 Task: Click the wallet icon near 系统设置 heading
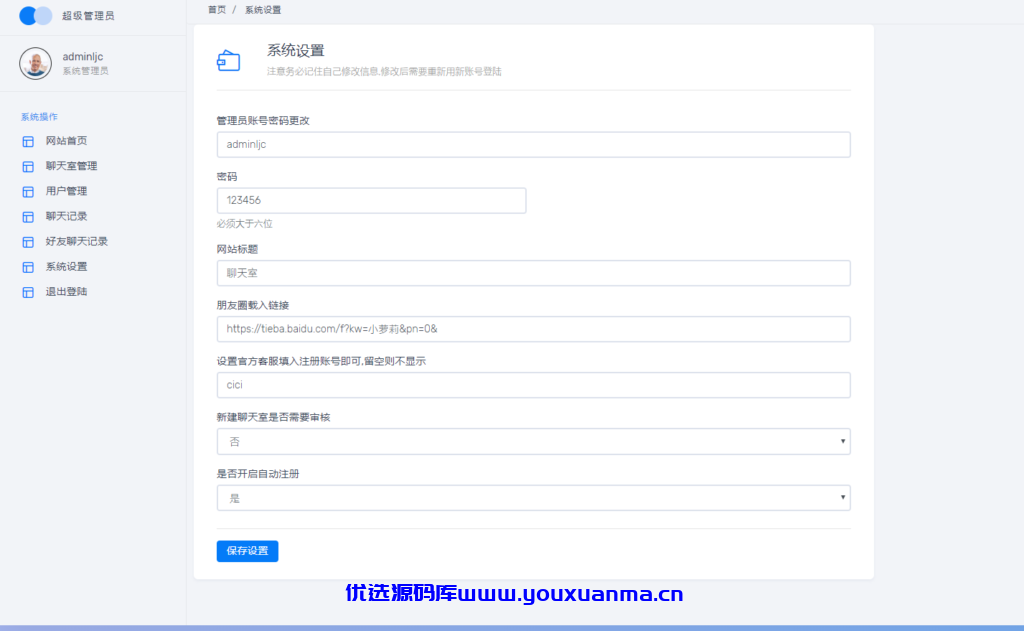coord(229,61)
